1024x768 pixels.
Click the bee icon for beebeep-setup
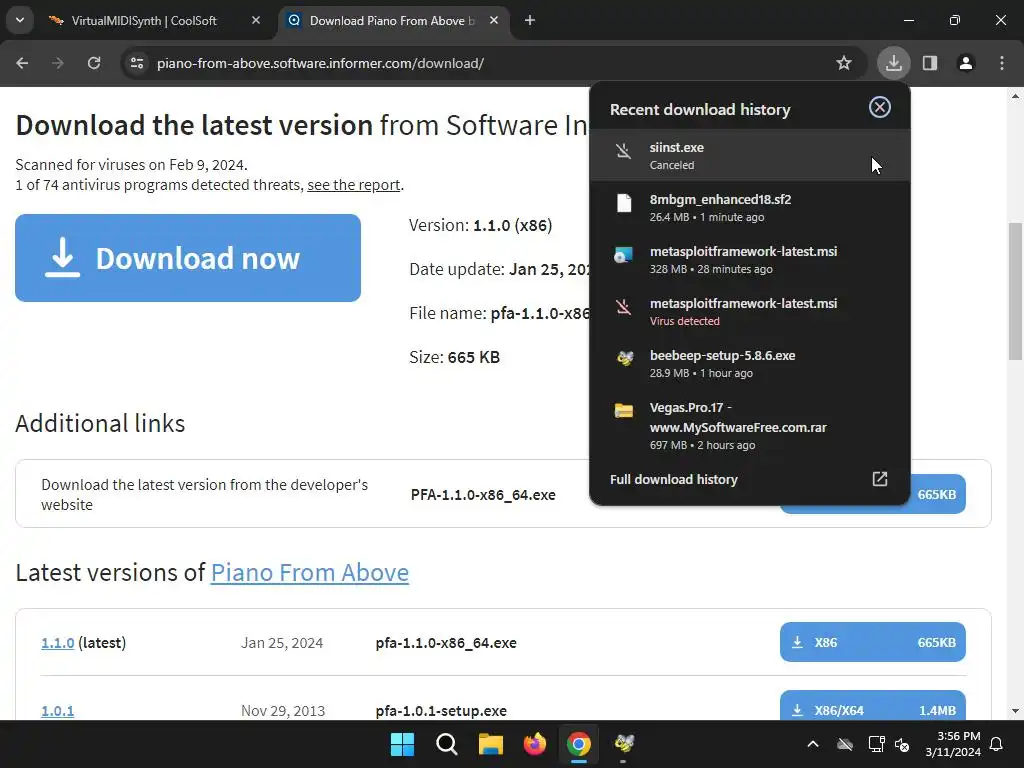point(624,359)
